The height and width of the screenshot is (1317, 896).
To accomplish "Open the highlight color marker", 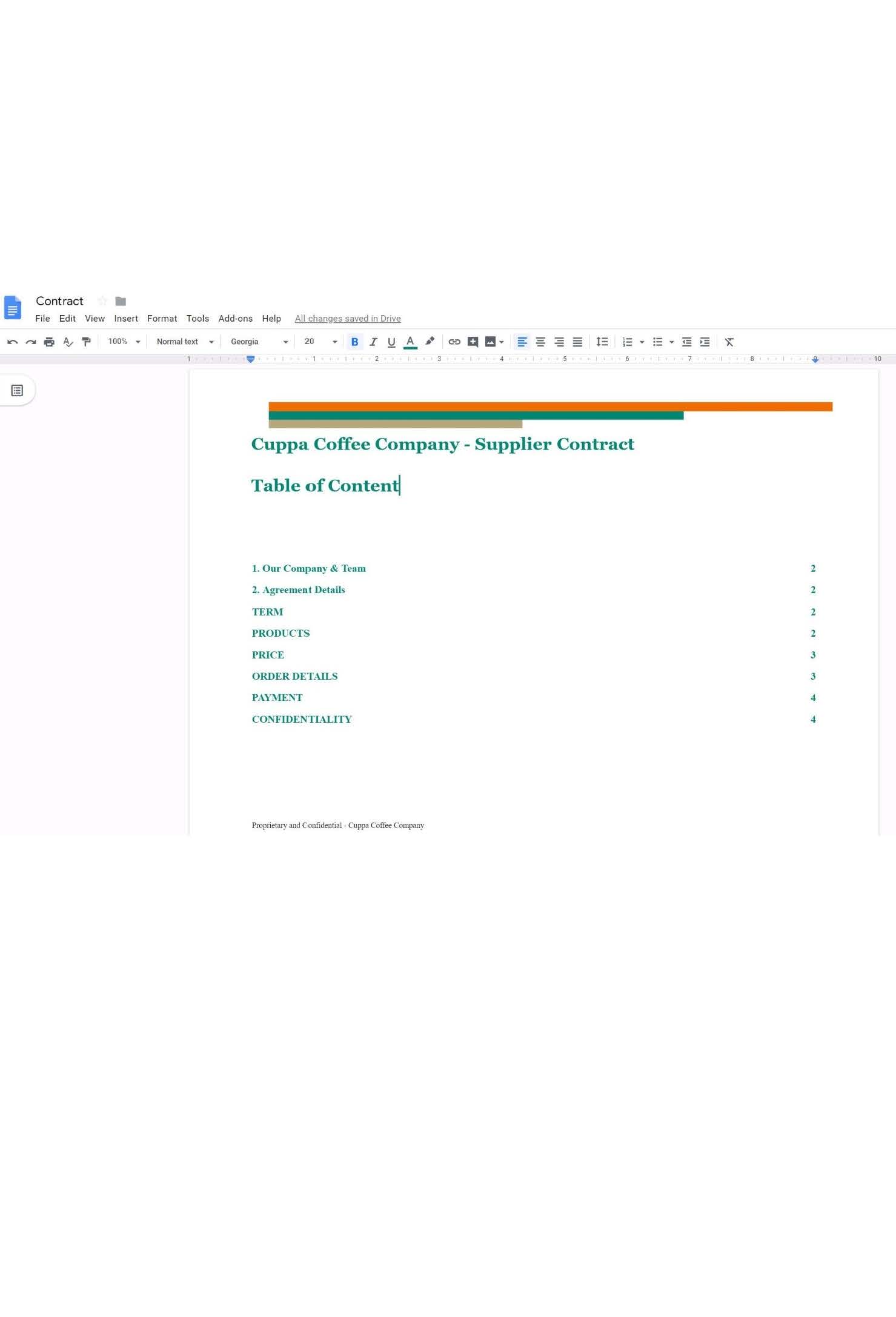I will (x=430, y=342).
